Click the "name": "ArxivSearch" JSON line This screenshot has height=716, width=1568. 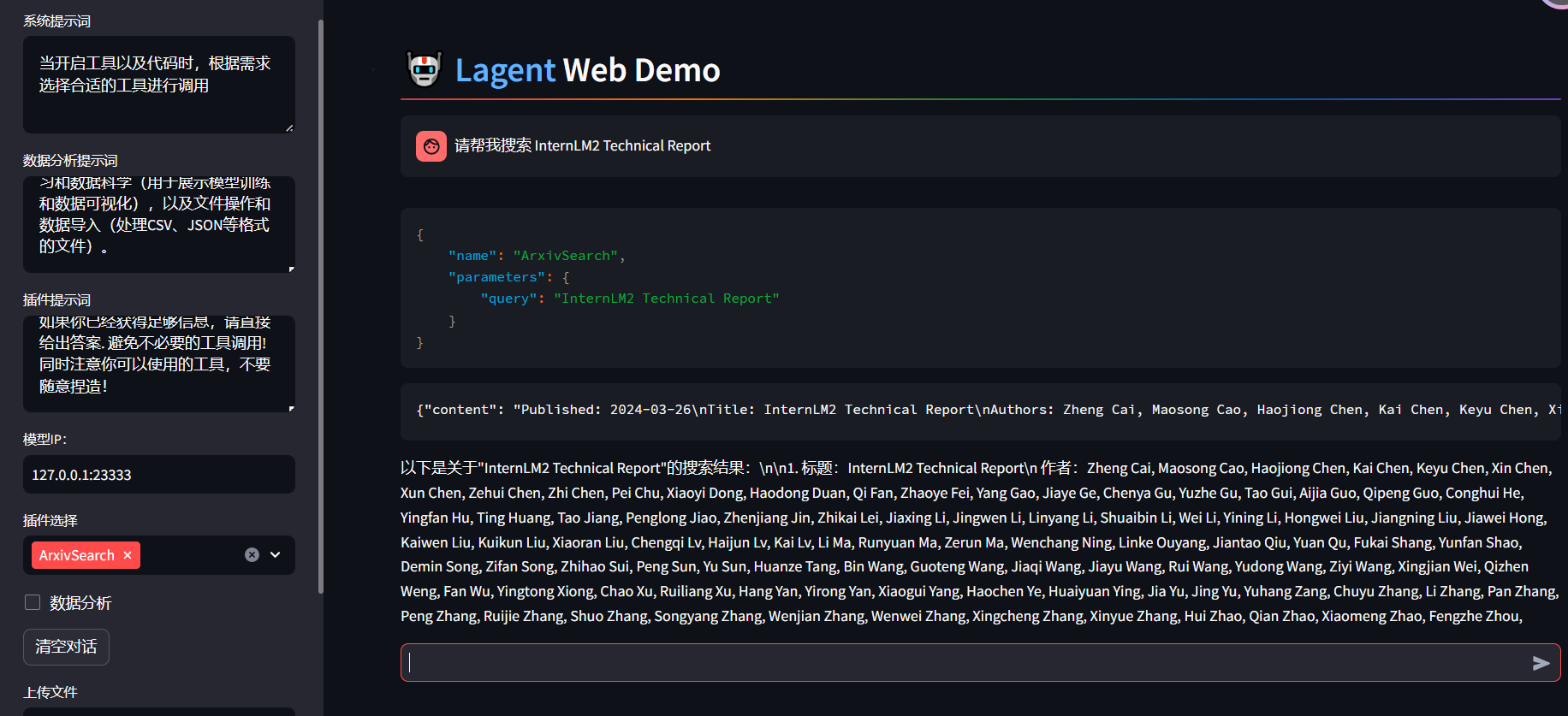point(537,256)
